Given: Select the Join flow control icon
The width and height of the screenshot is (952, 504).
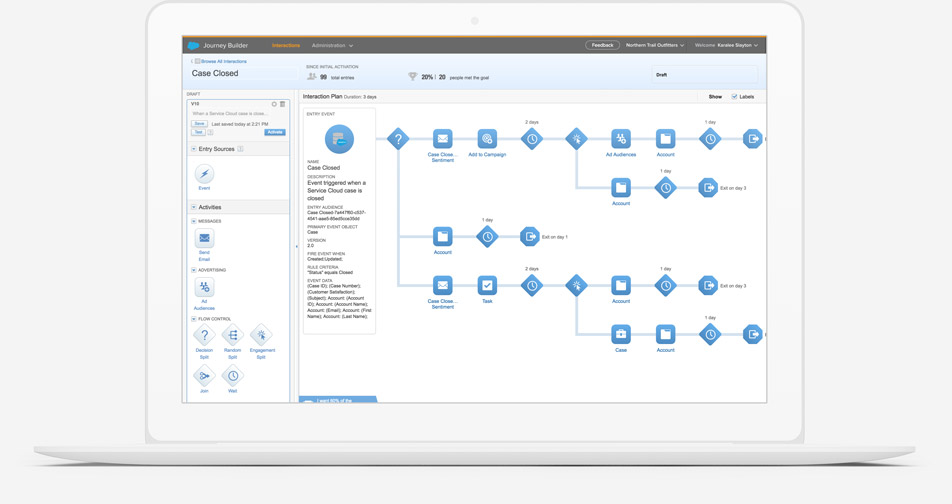Looking at the screenshot, I should point(204,376).
